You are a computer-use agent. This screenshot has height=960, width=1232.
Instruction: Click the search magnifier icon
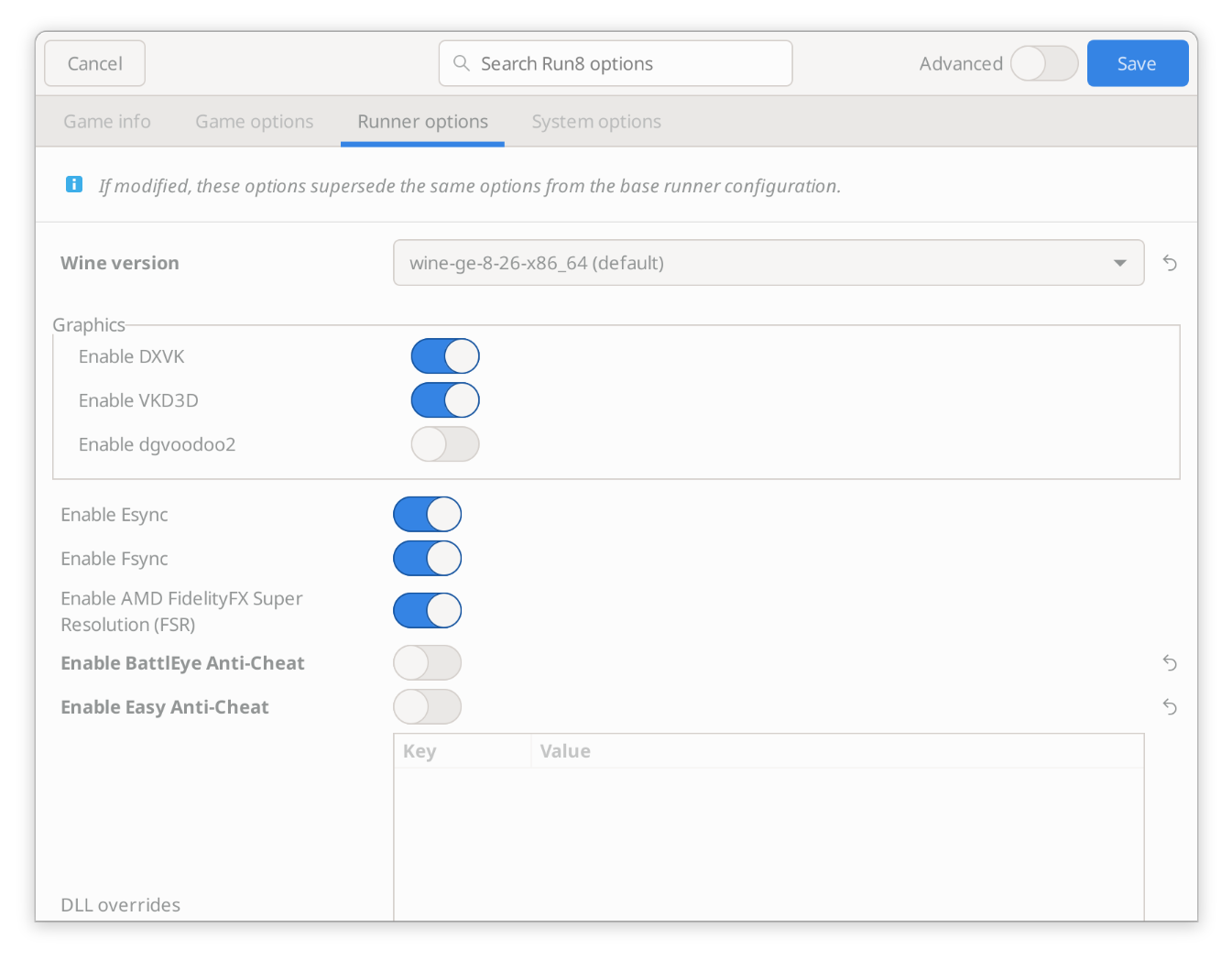[x=462, y=63]
